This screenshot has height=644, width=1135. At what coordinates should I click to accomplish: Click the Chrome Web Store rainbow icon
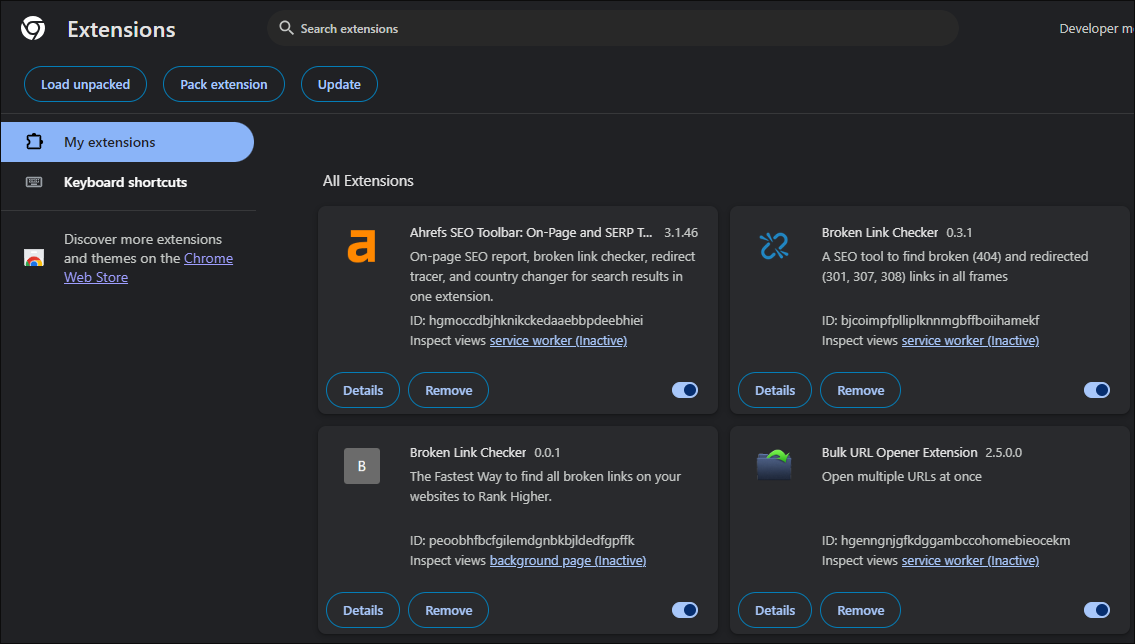34,258
